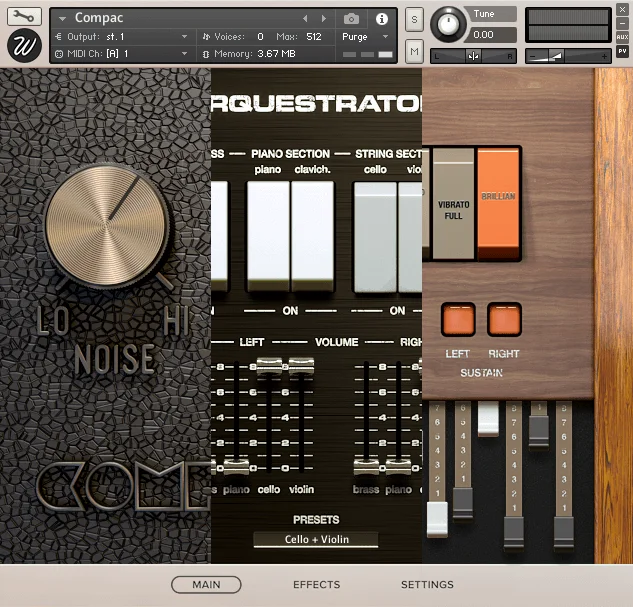Viewport: 633px width, 607px height.
Task: Toggle the AUX button
Action: point(622,37)
